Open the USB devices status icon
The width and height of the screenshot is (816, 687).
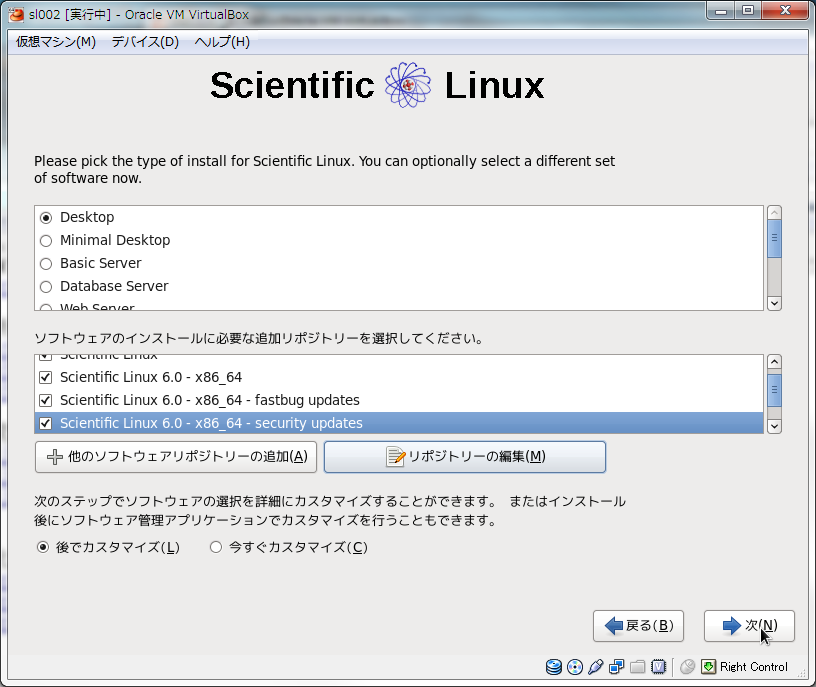pyautogui.click(x=595, y=667)
